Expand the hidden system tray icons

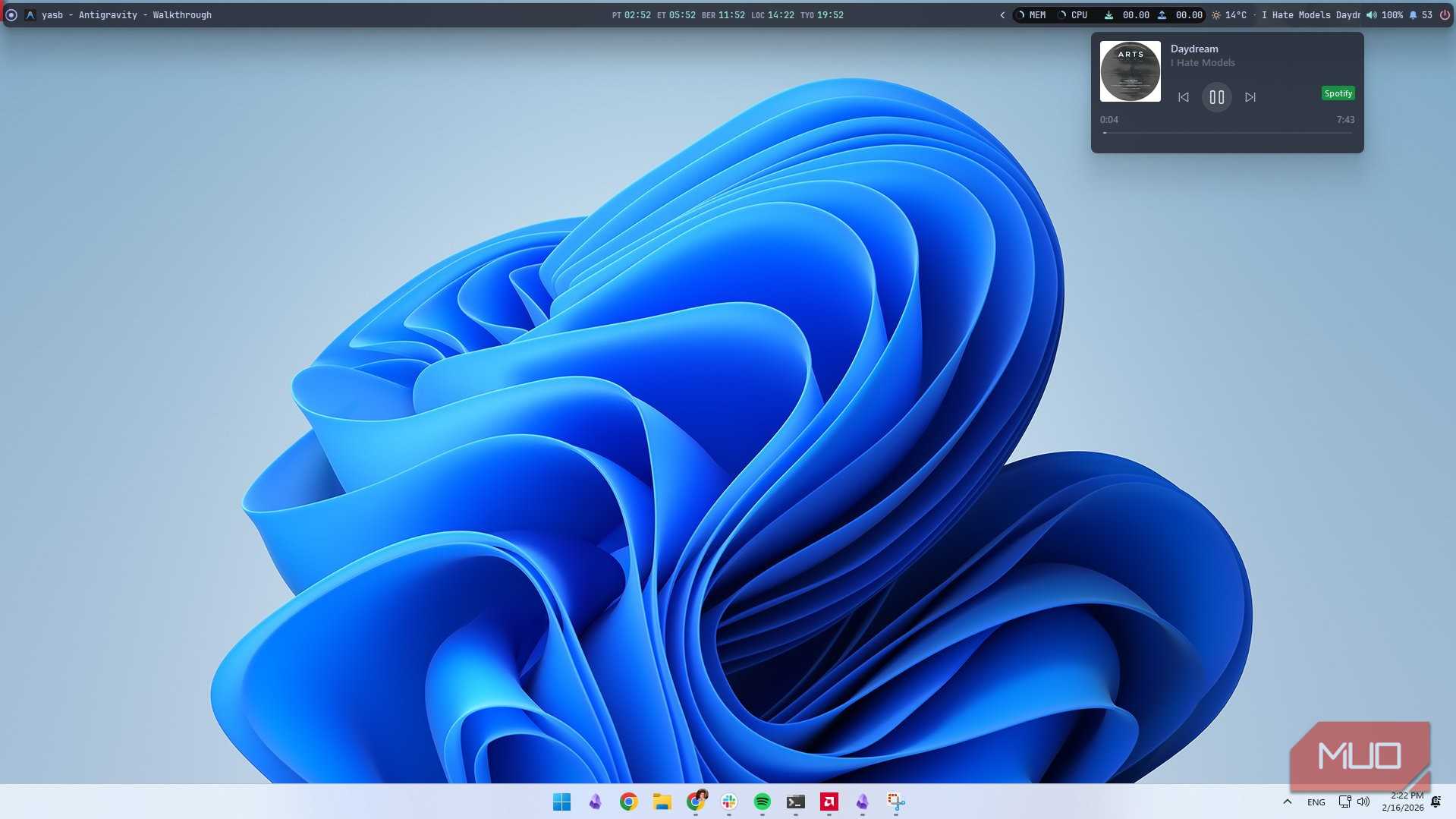pos(1287,802)
